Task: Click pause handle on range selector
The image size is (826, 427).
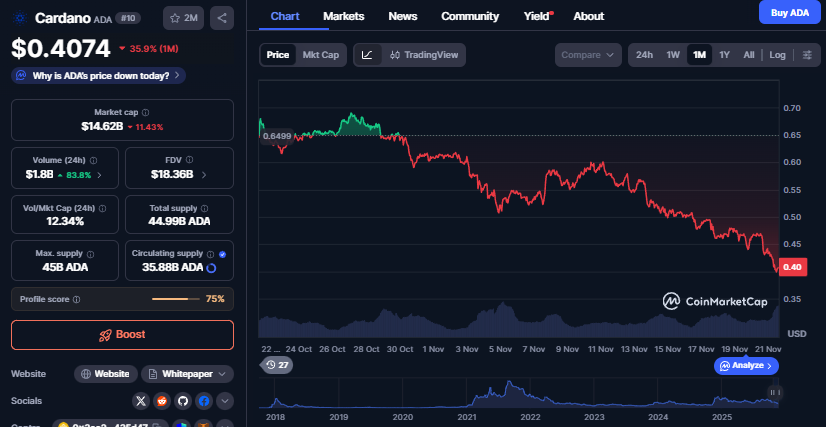Action: 775,392
